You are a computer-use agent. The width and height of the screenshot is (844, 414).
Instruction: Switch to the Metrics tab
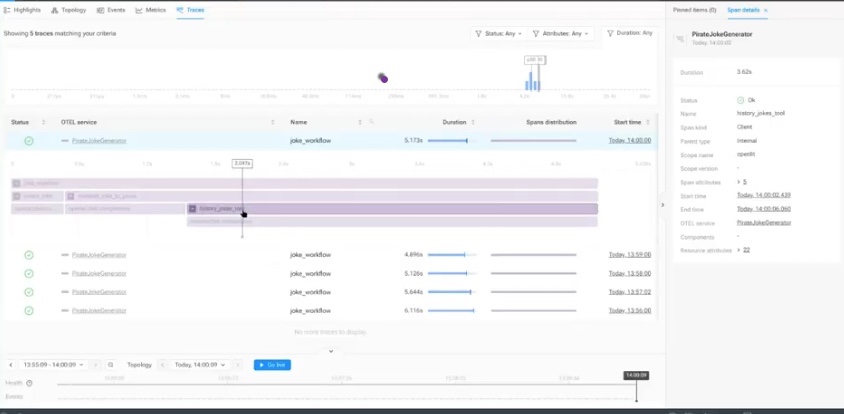(x=151, y=9)
